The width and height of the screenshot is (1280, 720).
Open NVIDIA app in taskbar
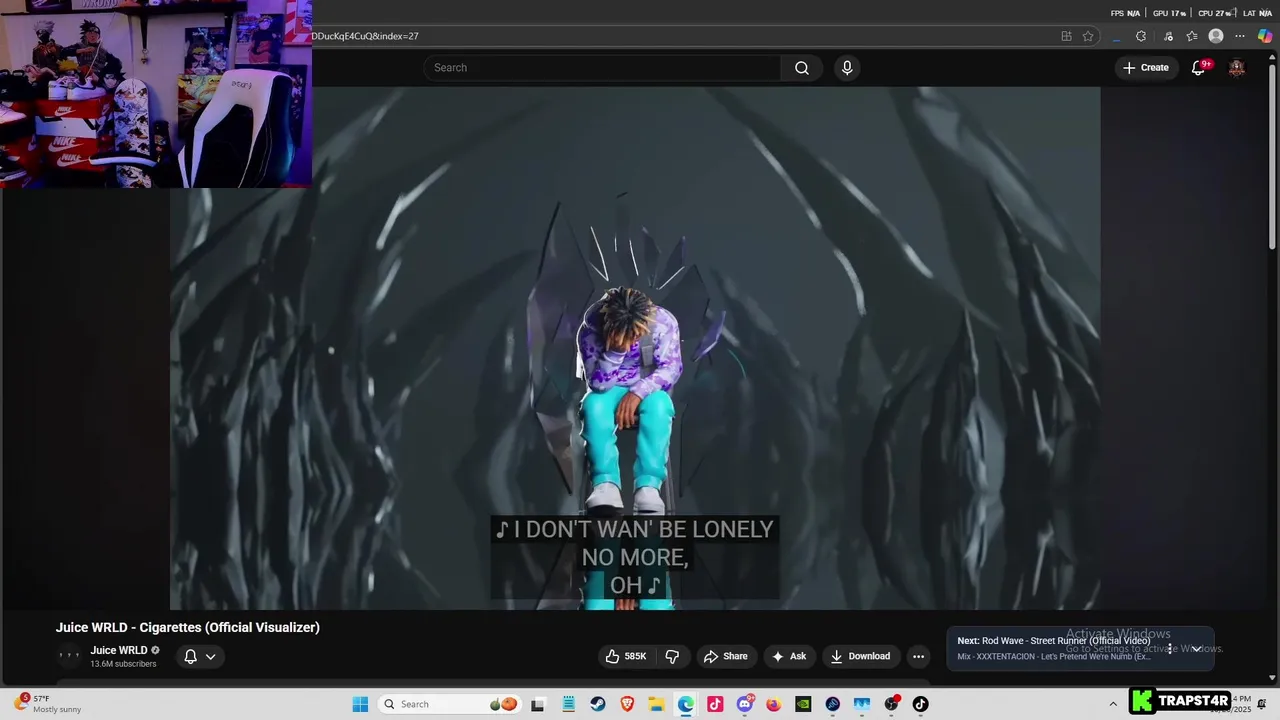click(x=803, y=704)
